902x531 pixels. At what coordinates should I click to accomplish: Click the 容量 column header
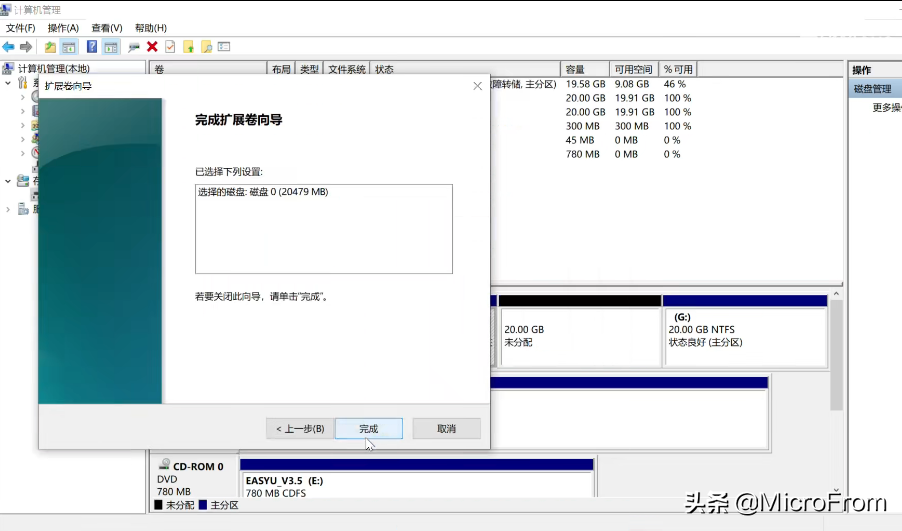click(584, 70)
